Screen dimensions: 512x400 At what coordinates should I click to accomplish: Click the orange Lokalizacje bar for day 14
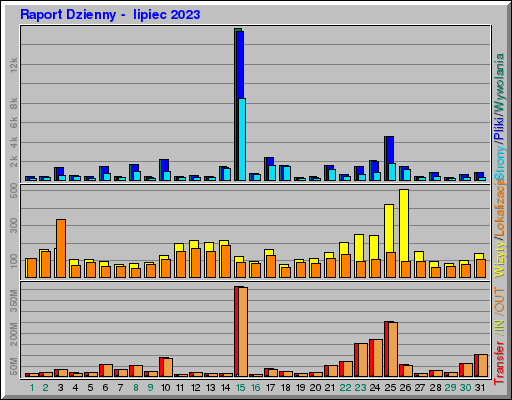coord(226,261)
